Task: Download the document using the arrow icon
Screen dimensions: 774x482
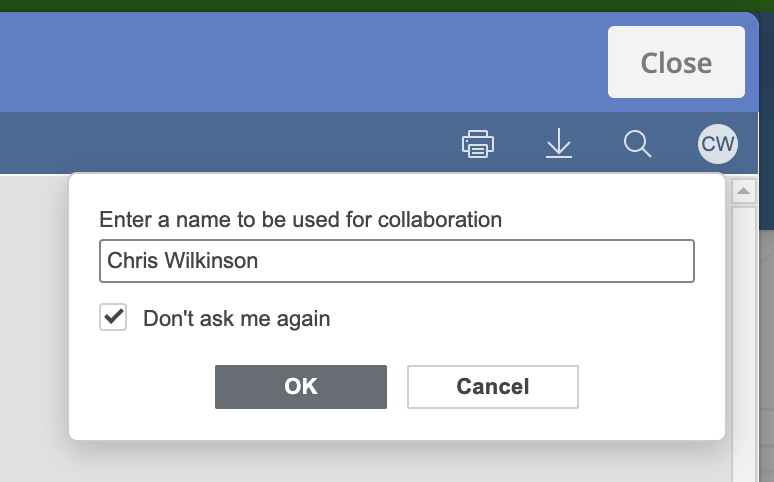Action: pyautogui.click(x=559, y=143)
